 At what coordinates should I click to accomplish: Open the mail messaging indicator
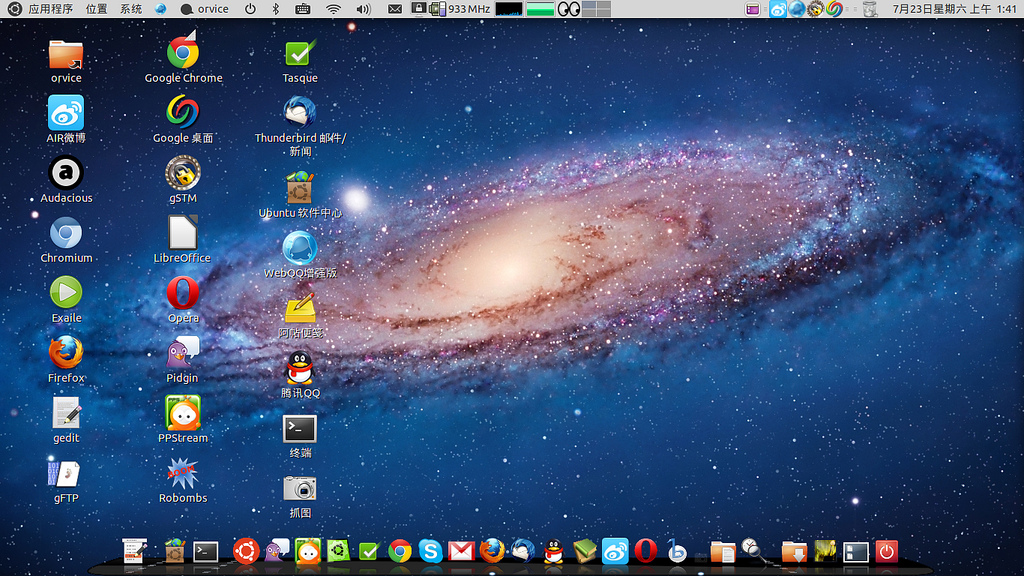(395, 8)
